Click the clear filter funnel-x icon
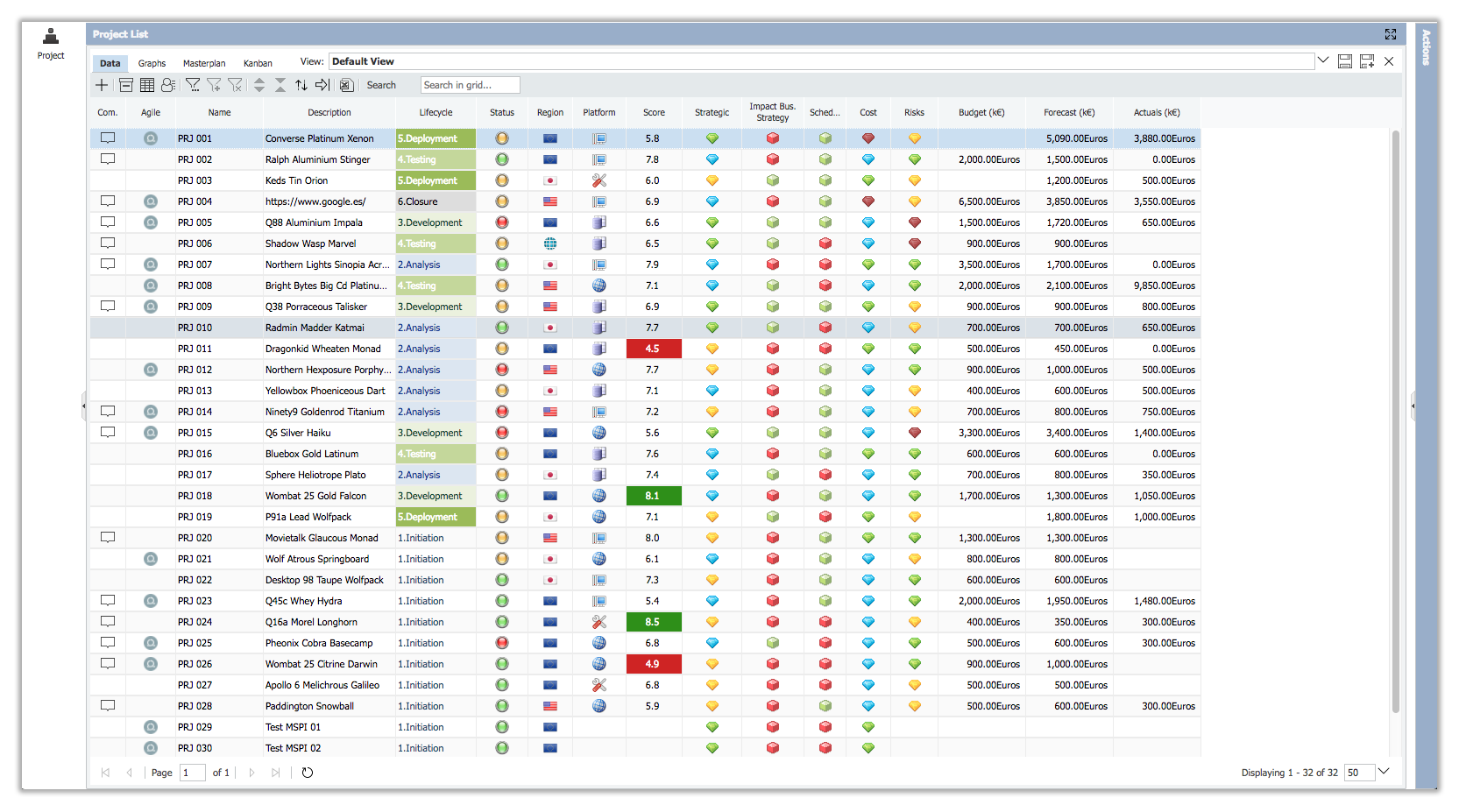 (235, 85)
